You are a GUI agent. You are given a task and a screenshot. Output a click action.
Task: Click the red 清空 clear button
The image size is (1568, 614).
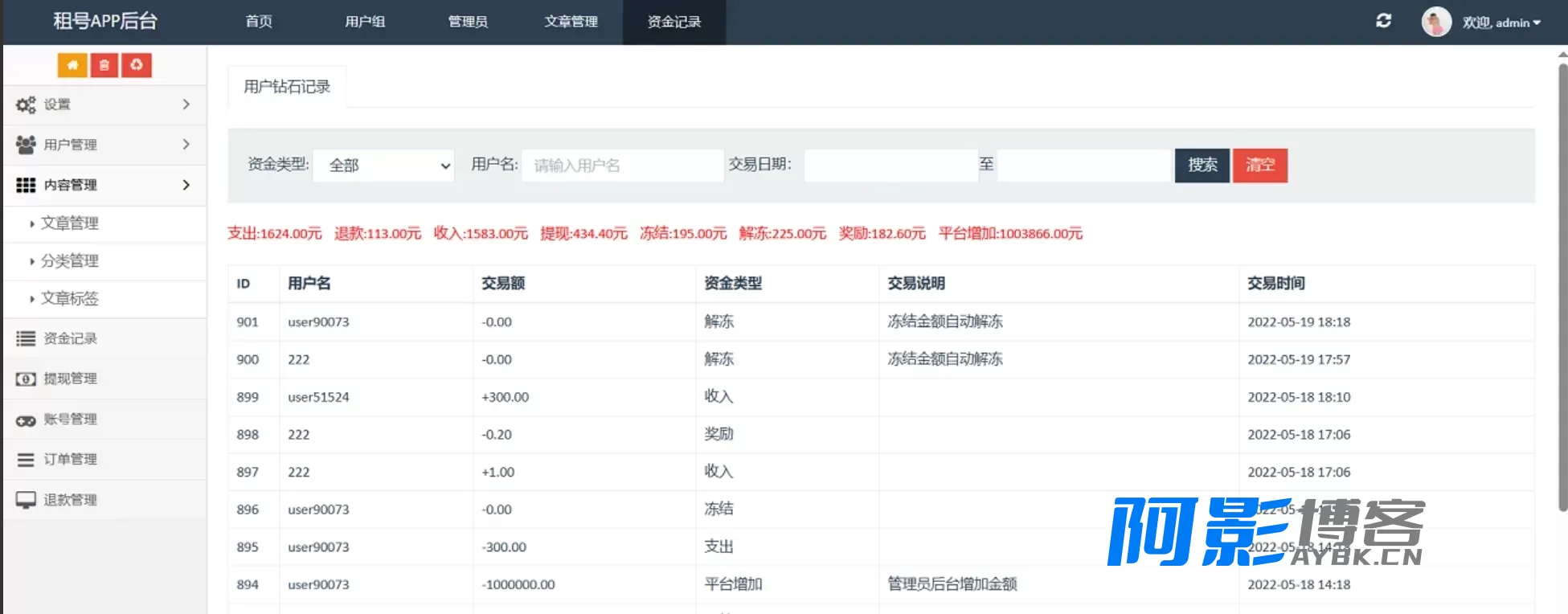[x=1260, y=166]
